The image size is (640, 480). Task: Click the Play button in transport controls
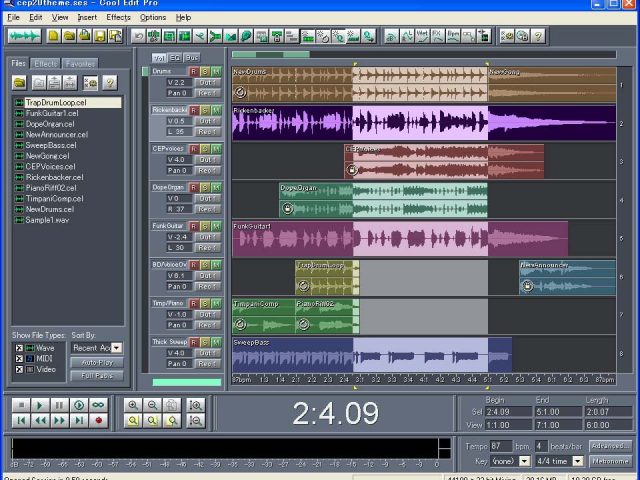pos(39,405)
